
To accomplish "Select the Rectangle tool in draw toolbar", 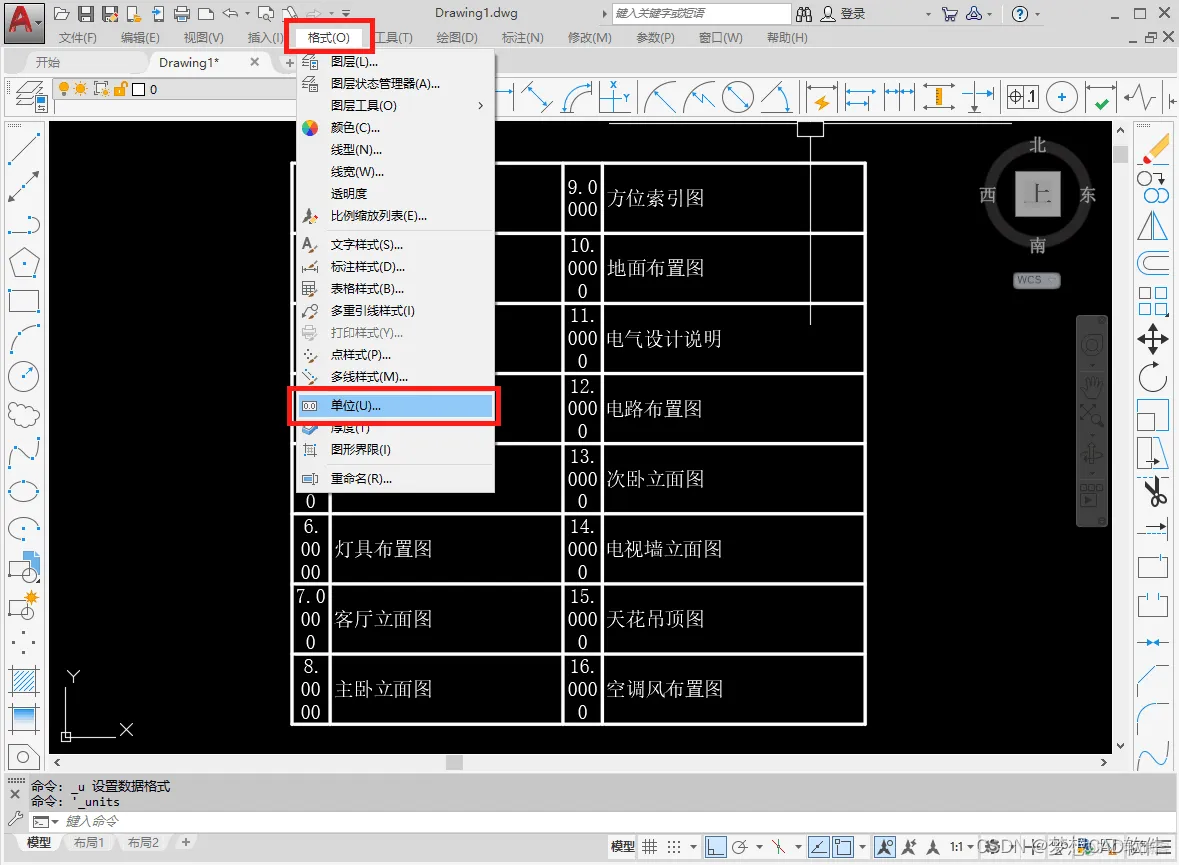I will pyautogui.click(x=23, y=301).
